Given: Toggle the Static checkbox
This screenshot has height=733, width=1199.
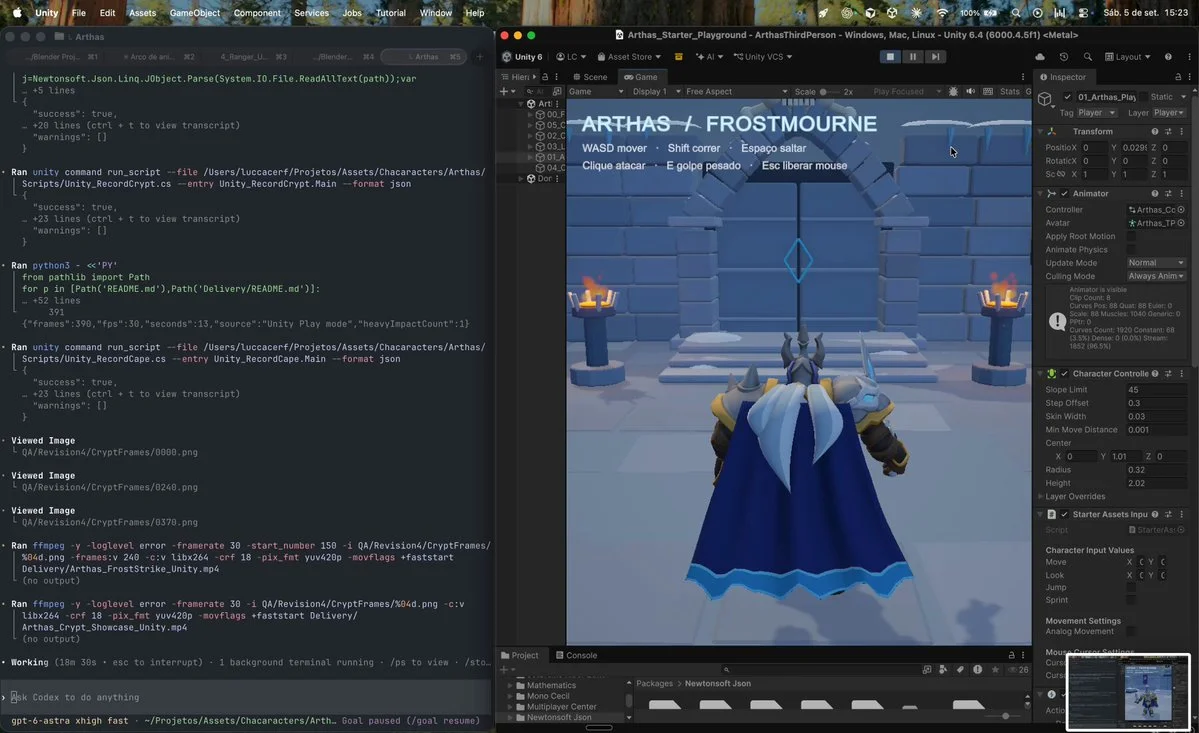Looking at the screenshot, I should 1142,97.
